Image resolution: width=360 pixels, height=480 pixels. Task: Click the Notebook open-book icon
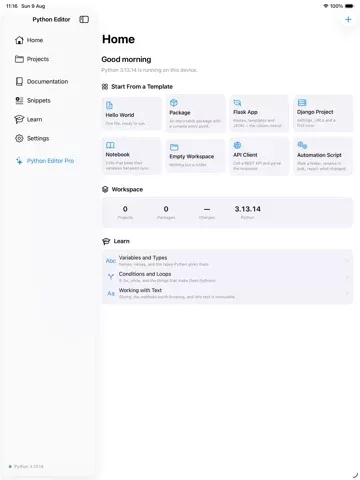(110, 145)
